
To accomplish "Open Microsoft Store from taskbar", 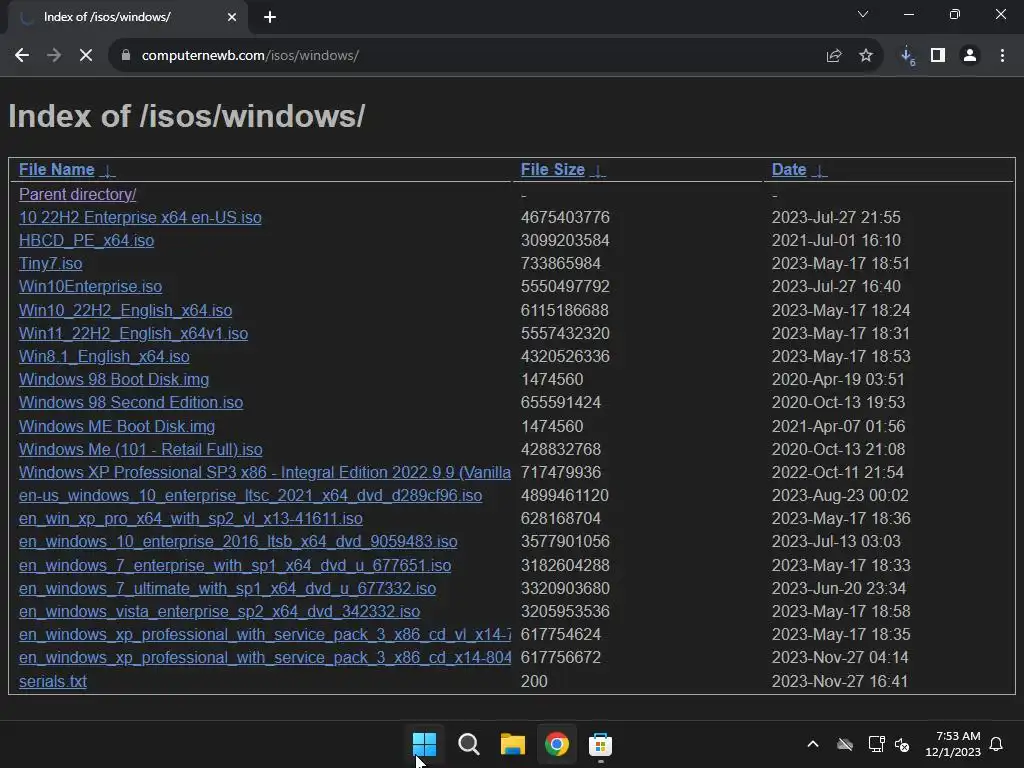I will (600, 744).
